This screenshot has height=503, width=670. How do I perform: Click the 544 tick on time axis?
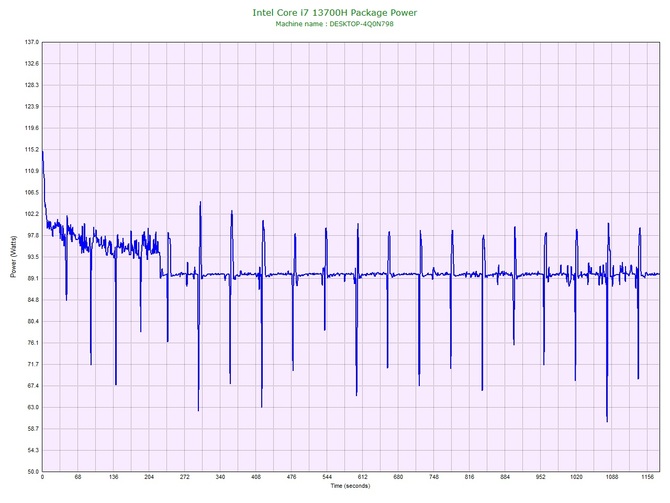tap(327, 477)
